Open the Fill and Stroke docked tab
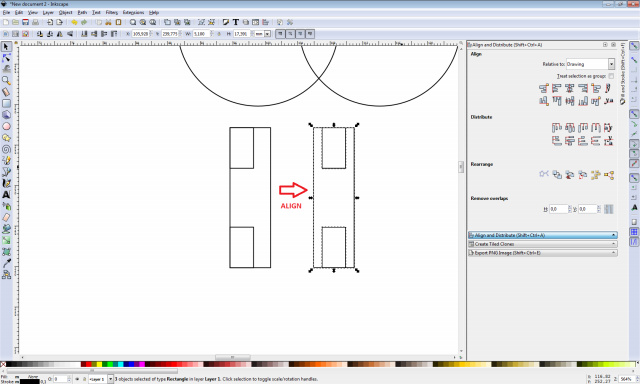The image size is (640, 384). coord(622,73)
